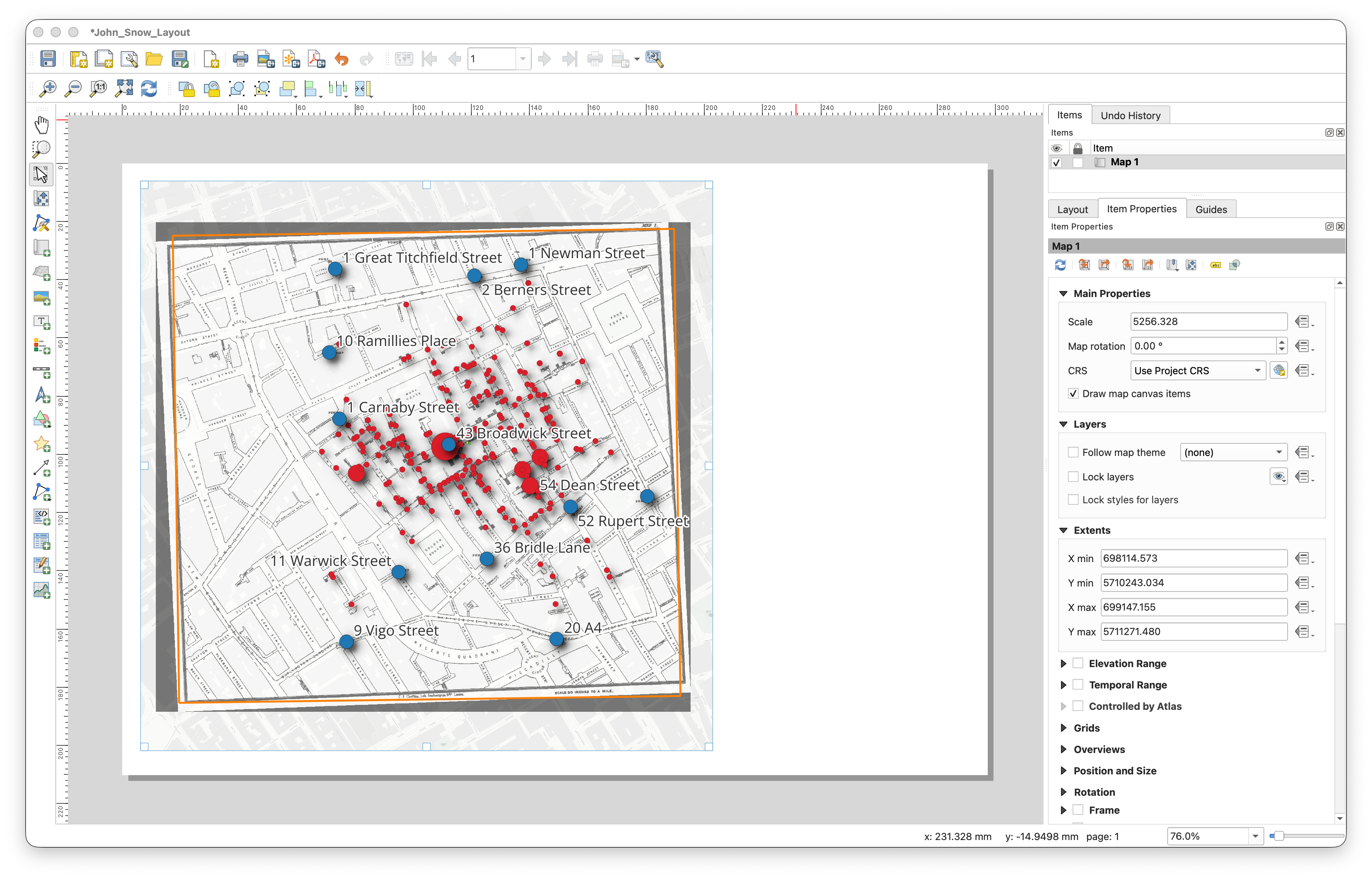Toggle Map 1 visibility checkbox
This screenshot has height=879, width=1372.
[x=1056, y=163]
